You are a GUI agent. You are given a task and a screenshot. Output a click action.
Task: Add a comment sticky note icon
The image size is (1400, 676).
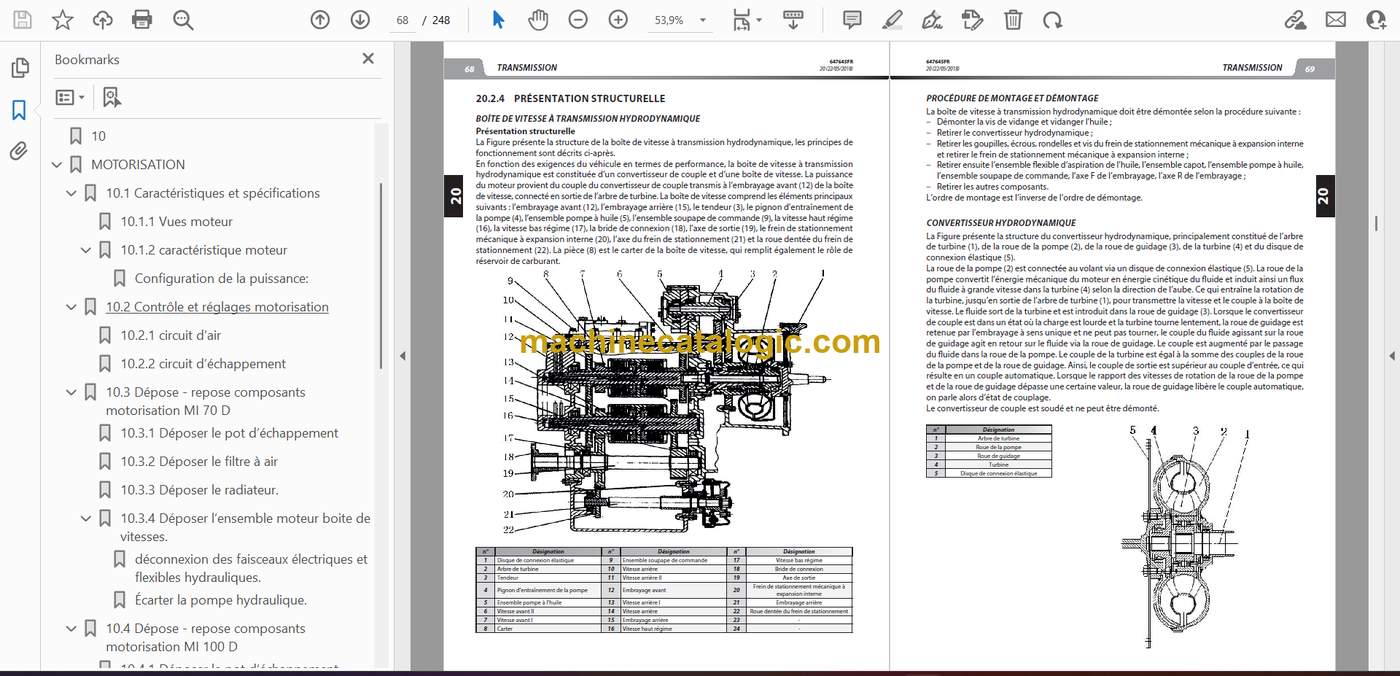(852, 19)
